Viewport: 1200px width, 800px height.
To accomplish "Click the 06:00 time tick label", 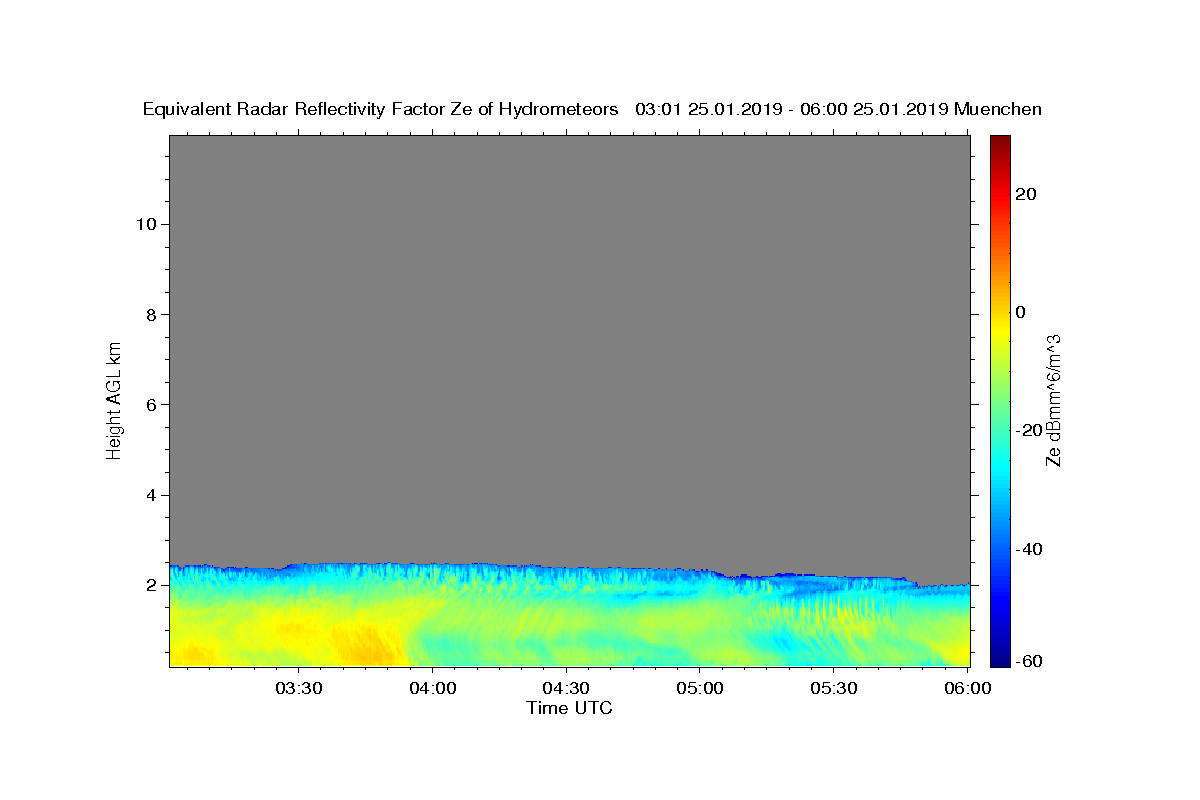I will 967,689.
